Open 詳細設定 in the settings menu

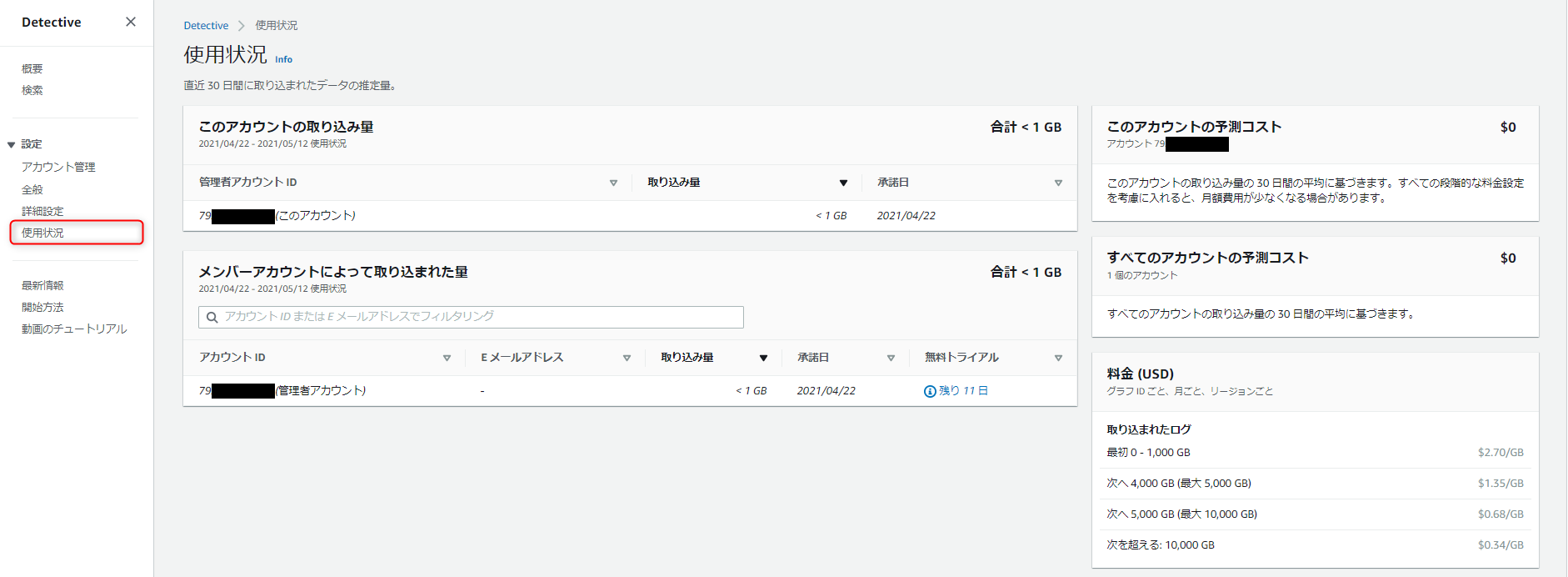(x=42, y=211)
